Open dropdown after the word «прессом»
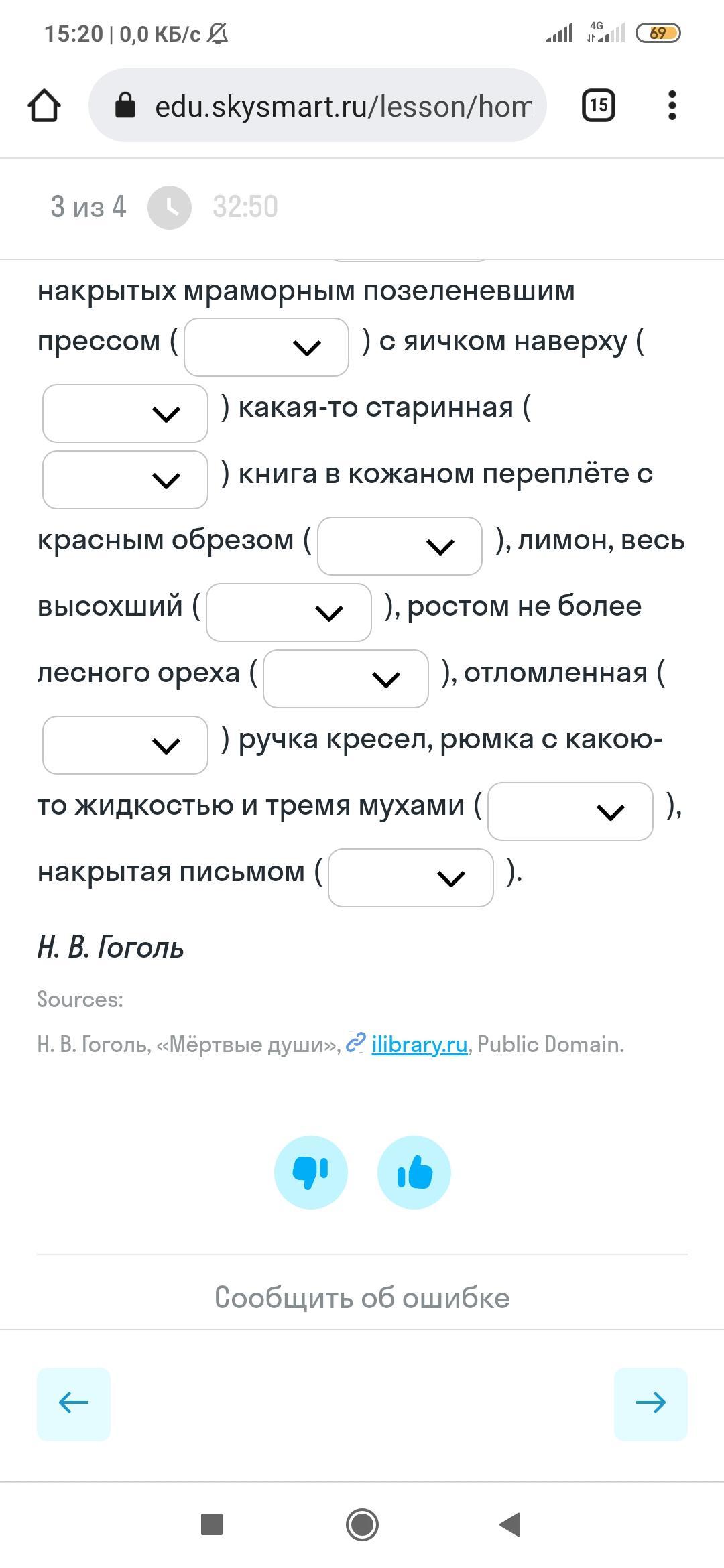The image size is (724, 1568). pos(267,347)
